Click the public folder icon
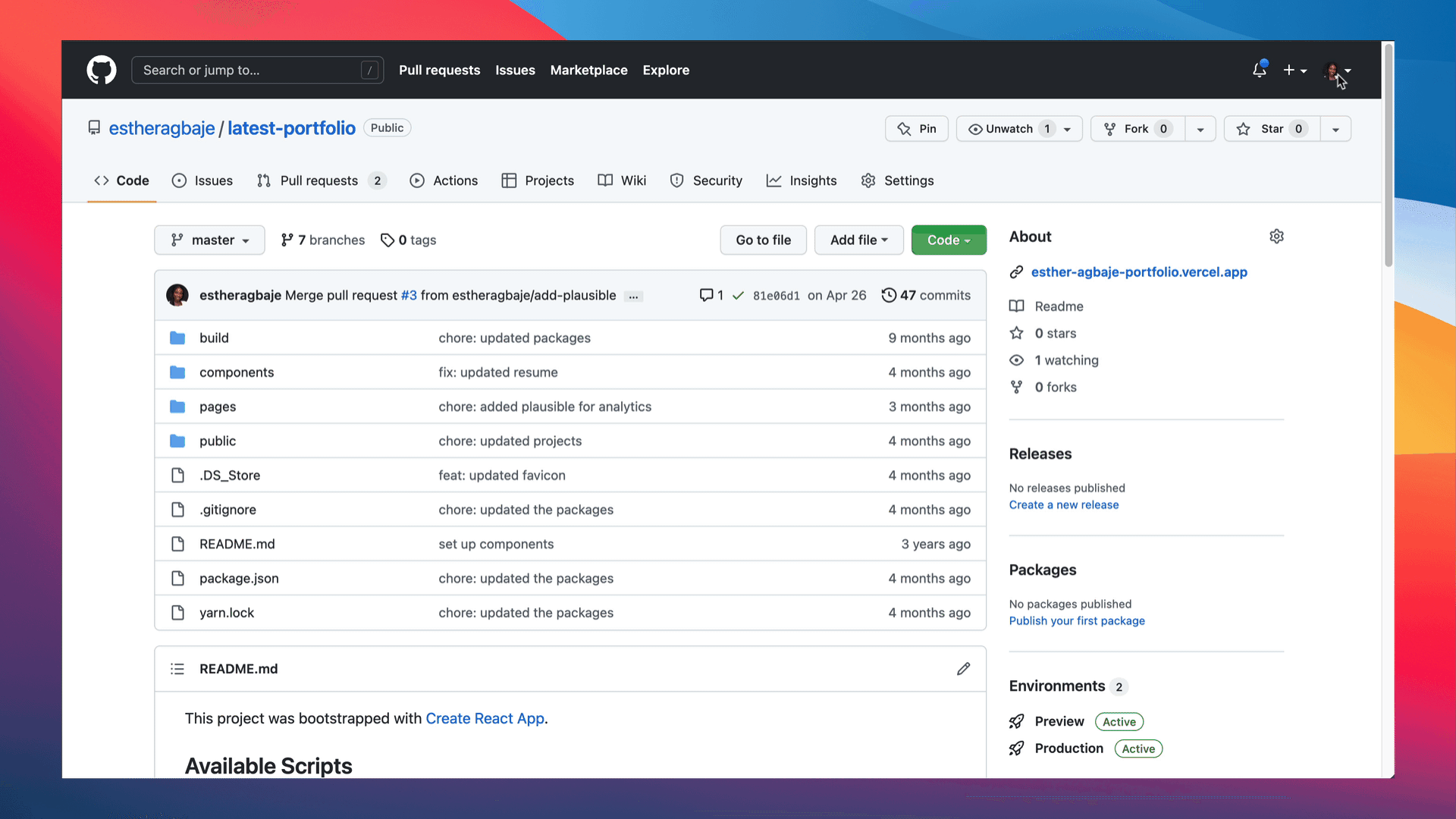The width and height of the screenshot is (1456, 819). pos(177,441)
